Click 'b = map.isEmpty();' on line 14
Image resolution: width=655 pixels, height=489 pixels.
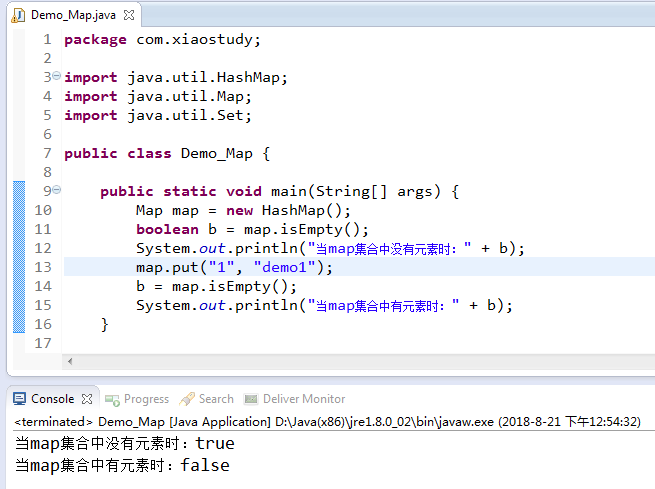tap(216, 286)
